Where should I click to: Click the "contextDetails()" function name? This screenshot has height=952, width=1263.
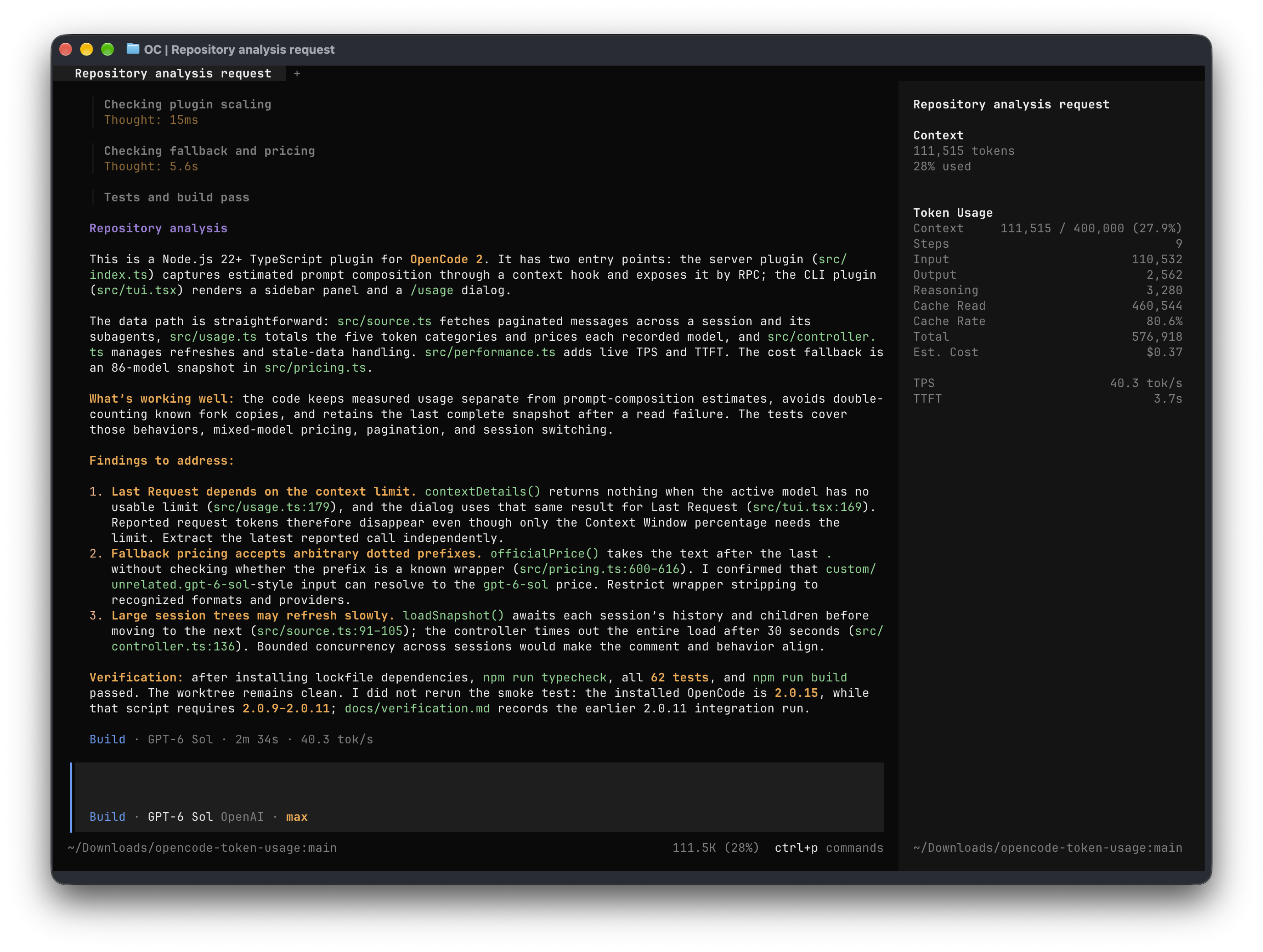tap(483, 491)
